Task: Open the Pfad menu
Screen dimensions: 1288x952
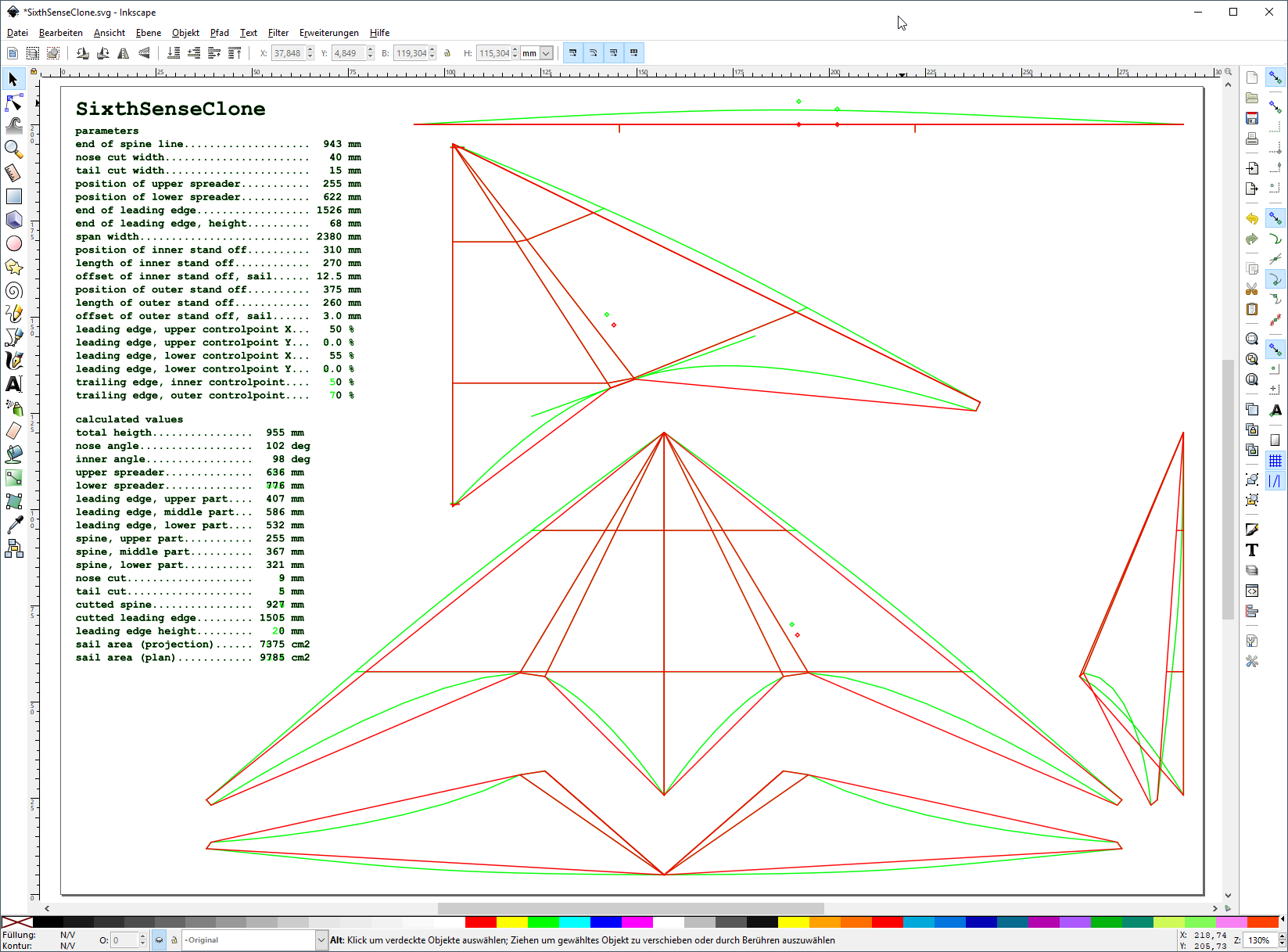Action: pos(219,33)
